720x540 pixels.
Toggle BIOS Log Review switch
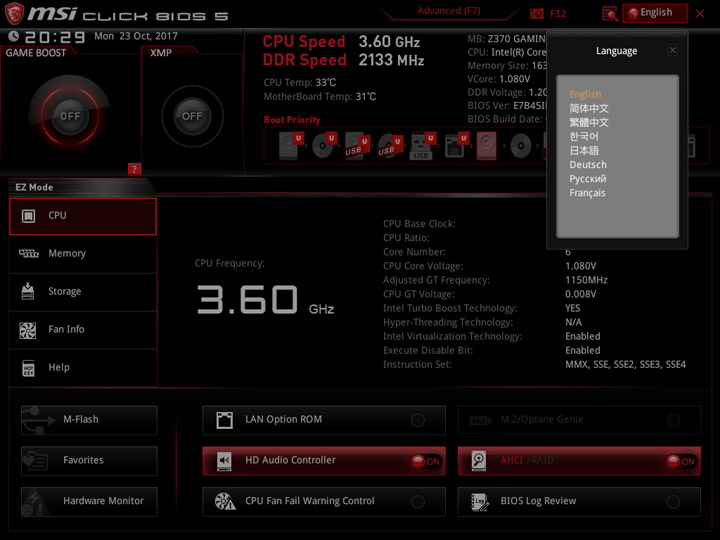[673, 502]
